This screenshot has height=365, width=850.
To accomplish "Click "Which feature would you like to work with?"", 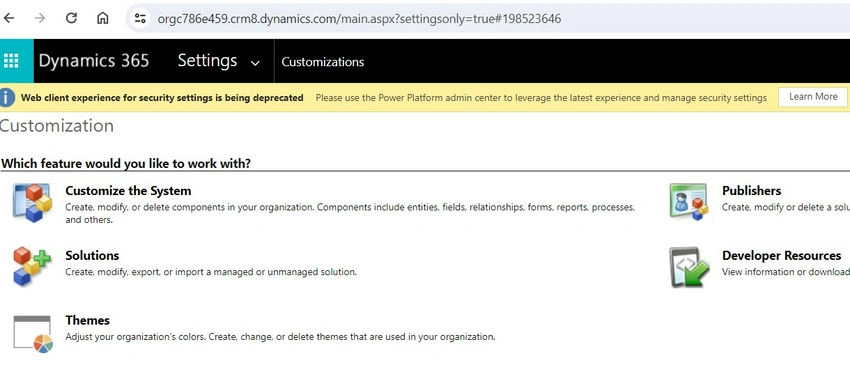I will (x=126, y=163).
